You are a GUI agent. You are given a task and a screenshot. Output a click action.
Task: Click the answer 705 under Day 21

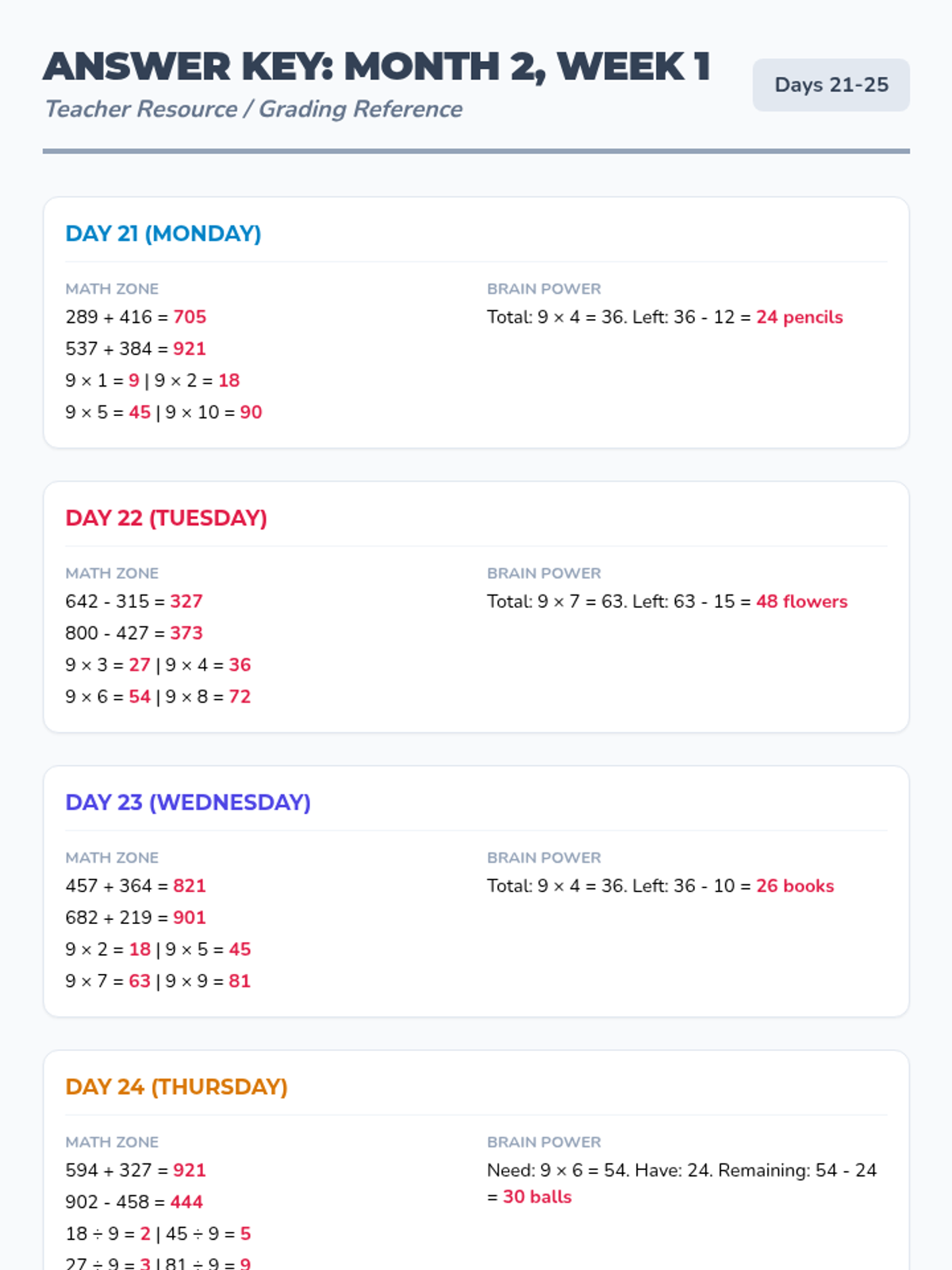pyautogui.click(x=190, y=317)
